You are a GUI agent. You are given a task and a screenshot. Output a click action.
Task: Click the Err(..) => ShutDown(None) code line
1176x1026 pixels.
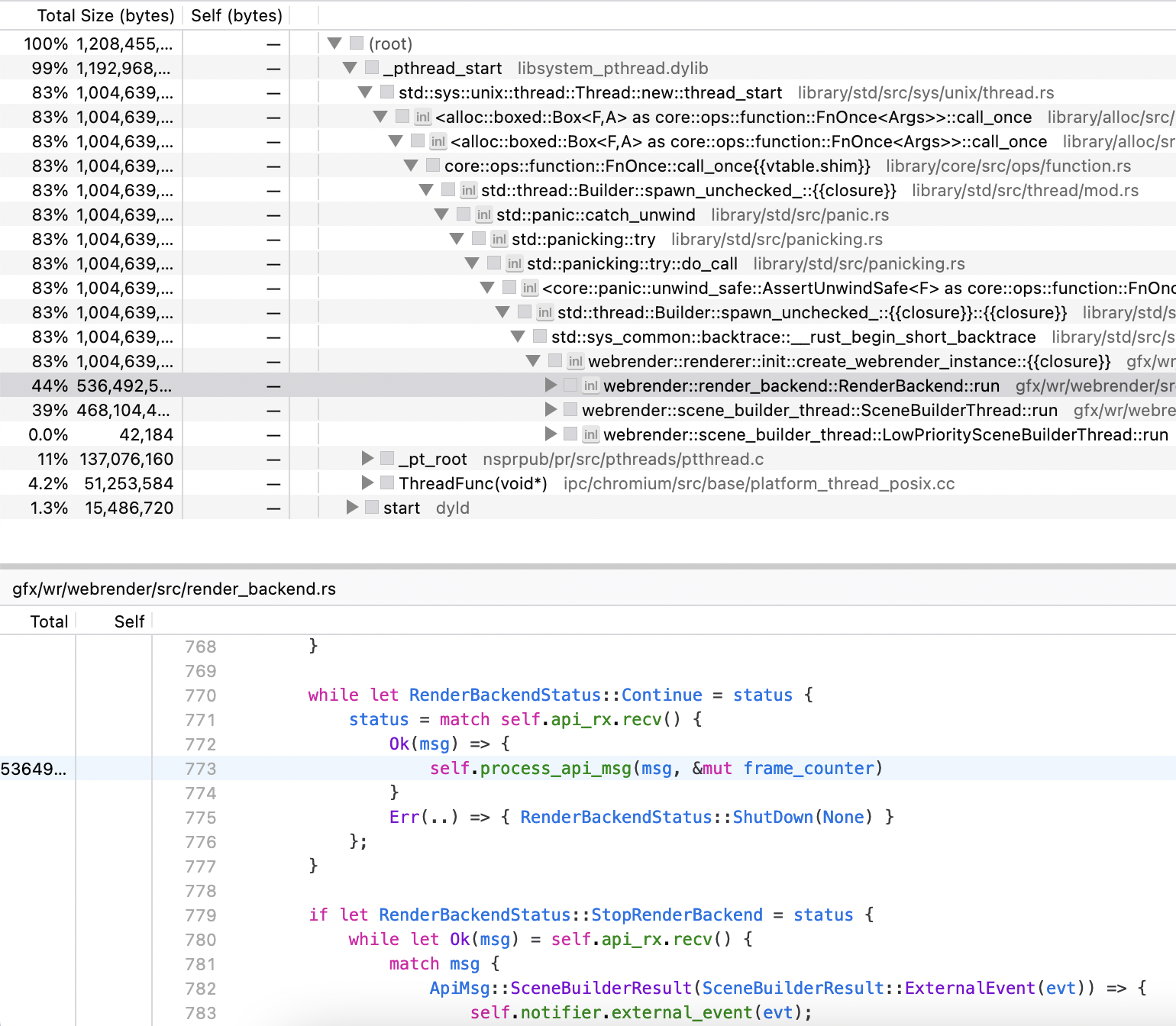[x=641, y=817]
